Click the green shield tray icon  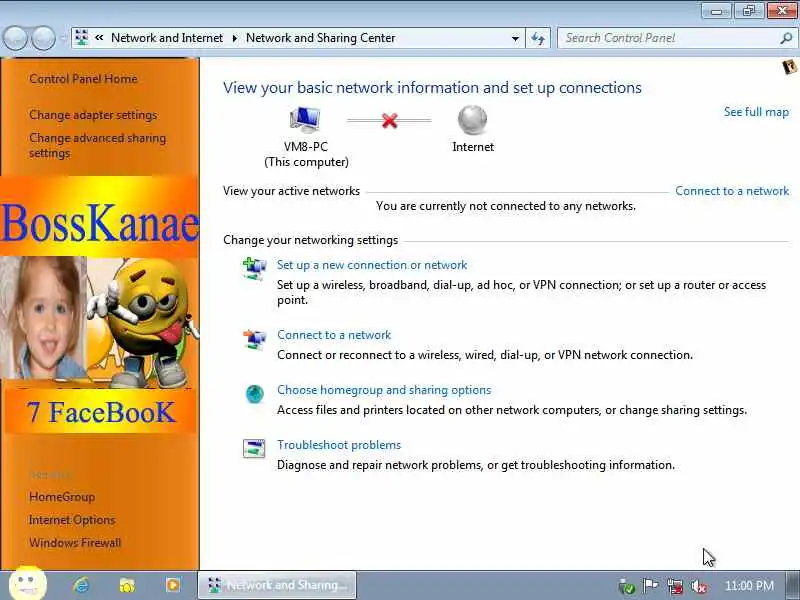627,587
